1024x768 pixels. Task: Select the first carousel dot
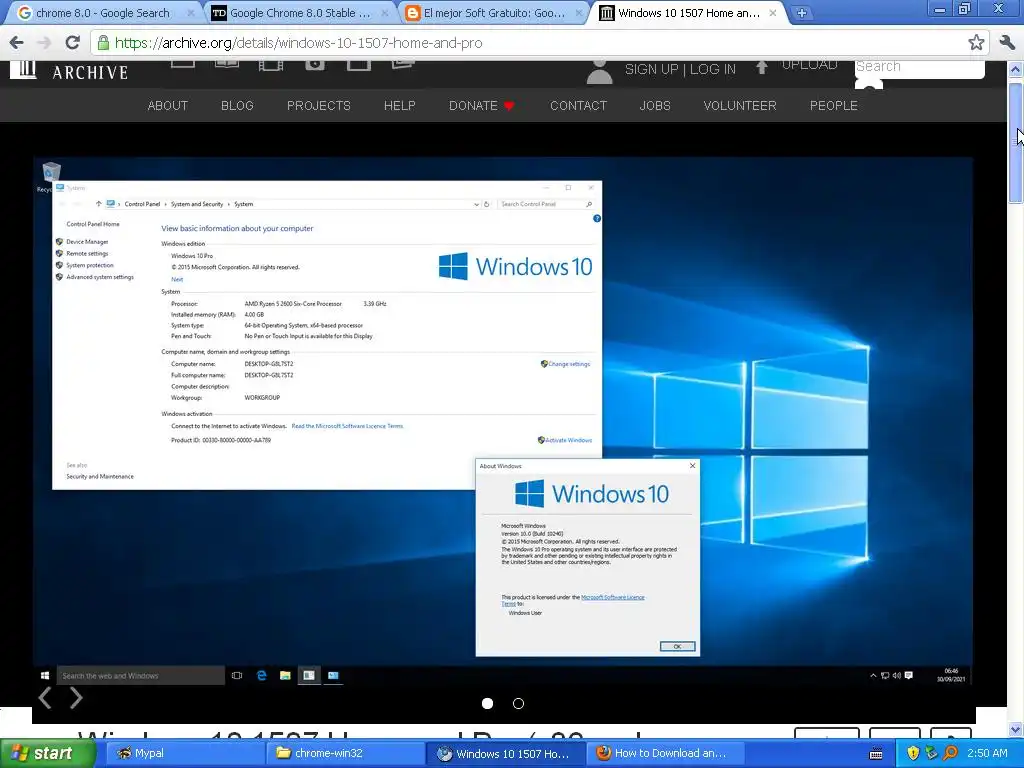point(487,703)
